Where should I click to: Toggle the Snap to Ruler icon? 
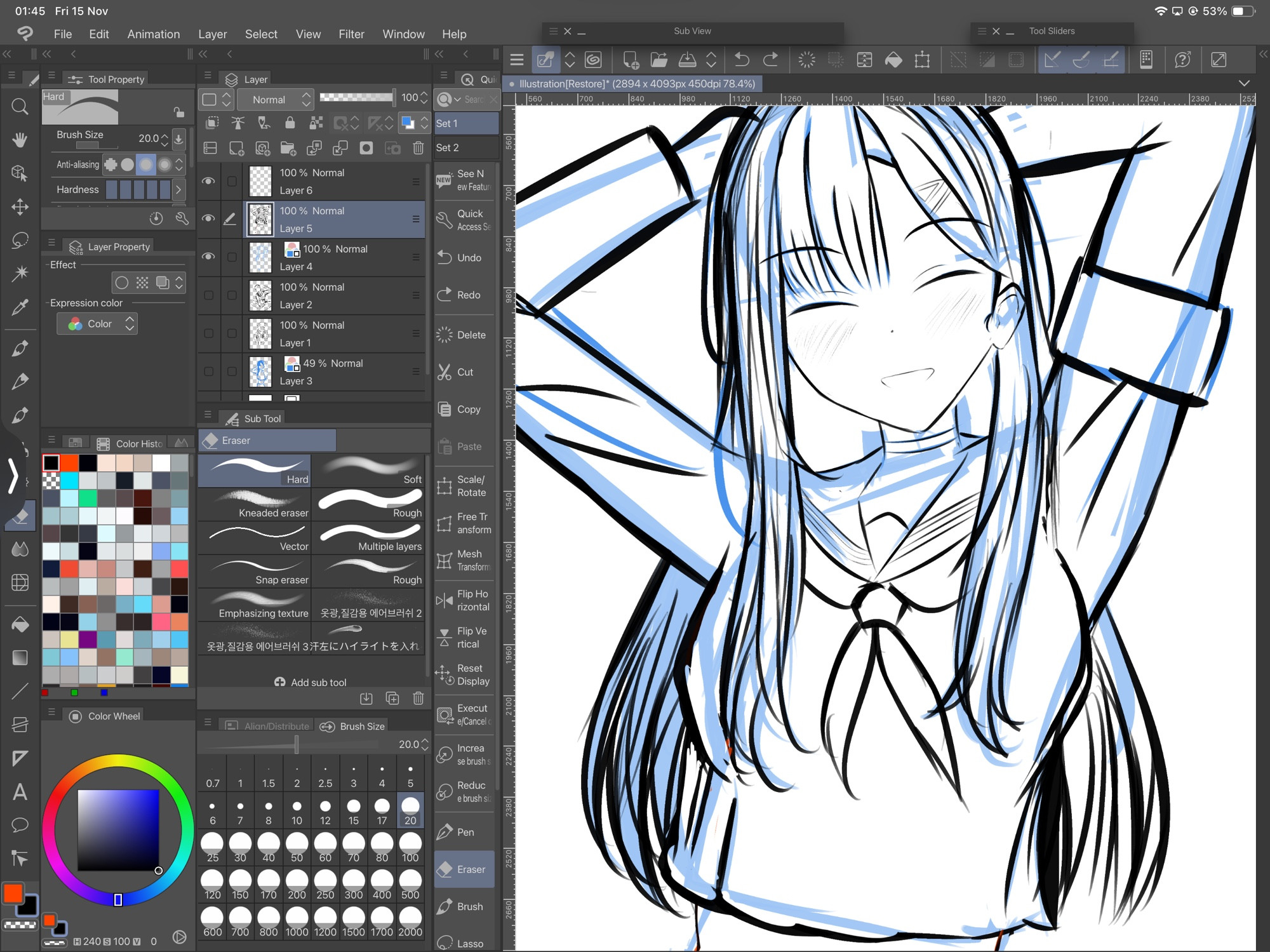click(1052, 60)
